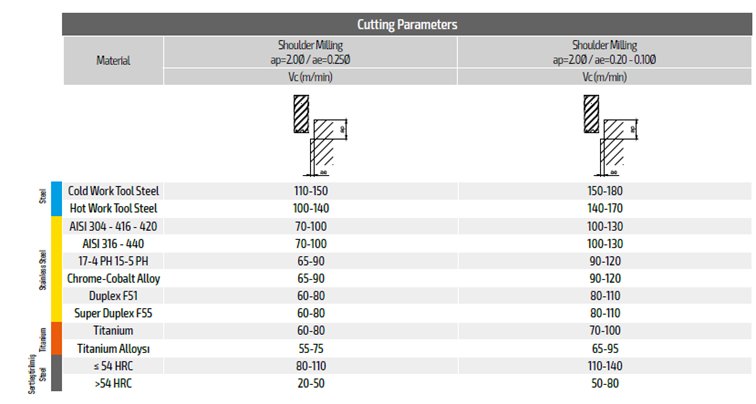Select the Cold Work Tool Steel row label
This screenshot has height=404, width=756.
pyautogui.click(x=113, y=190)
